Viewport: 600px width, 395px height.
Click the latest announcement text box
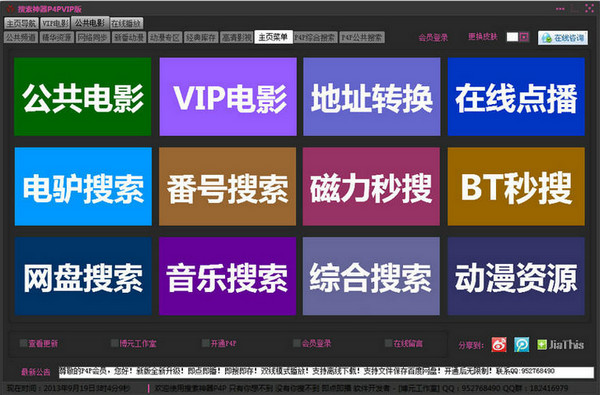coord(326,371)
